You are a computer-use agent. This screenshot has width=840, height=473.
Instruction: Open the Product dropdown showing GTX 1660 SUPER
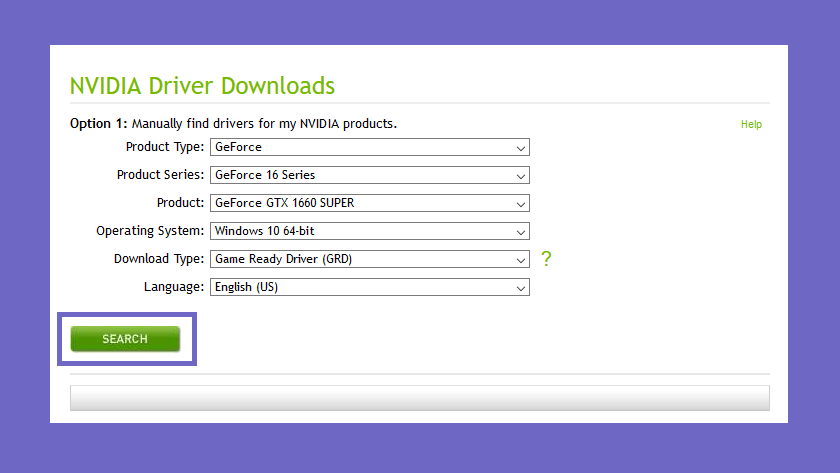click(370, 203)
